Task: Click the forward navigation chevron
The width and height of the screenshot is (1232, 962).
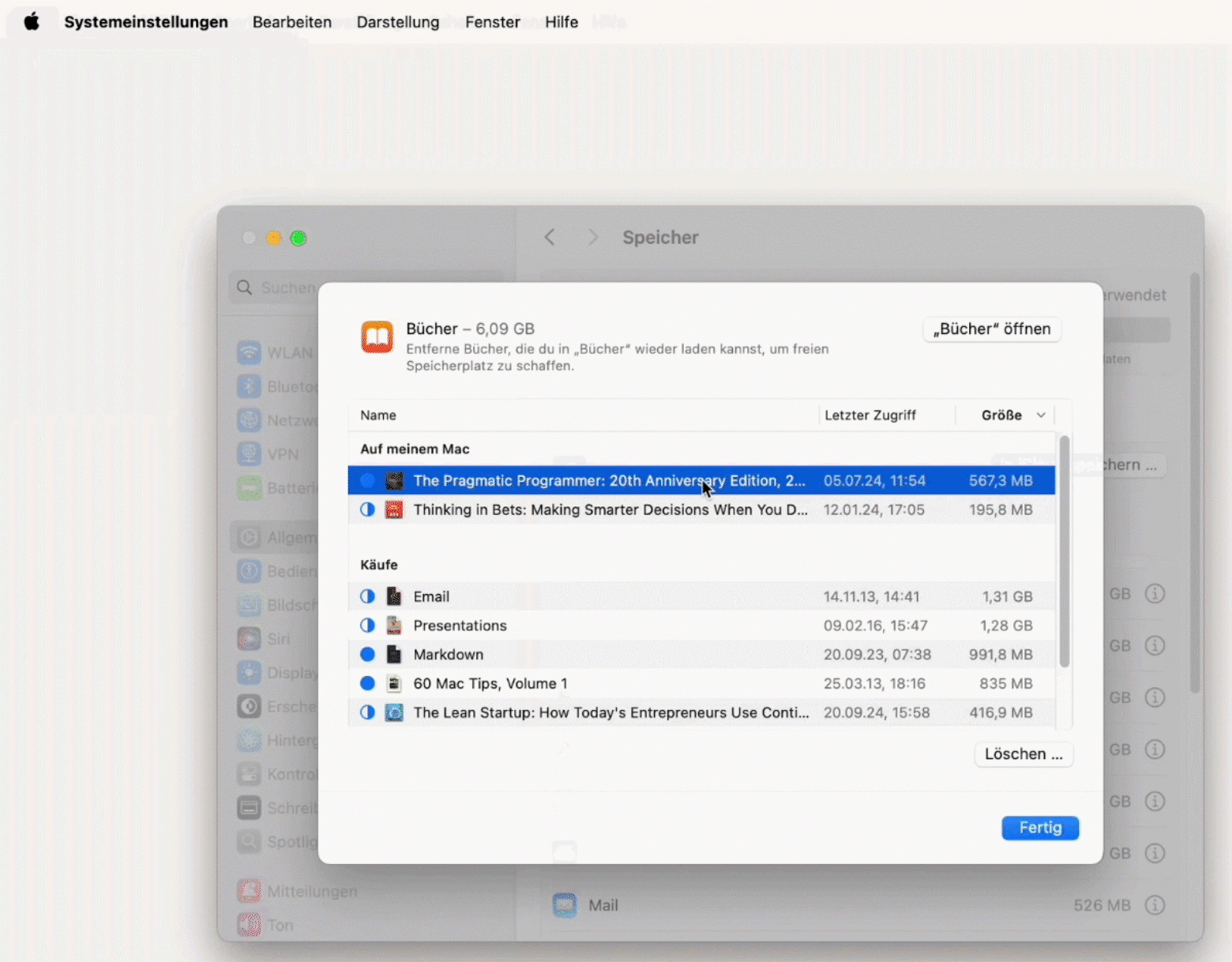Action: click(593, 237)
